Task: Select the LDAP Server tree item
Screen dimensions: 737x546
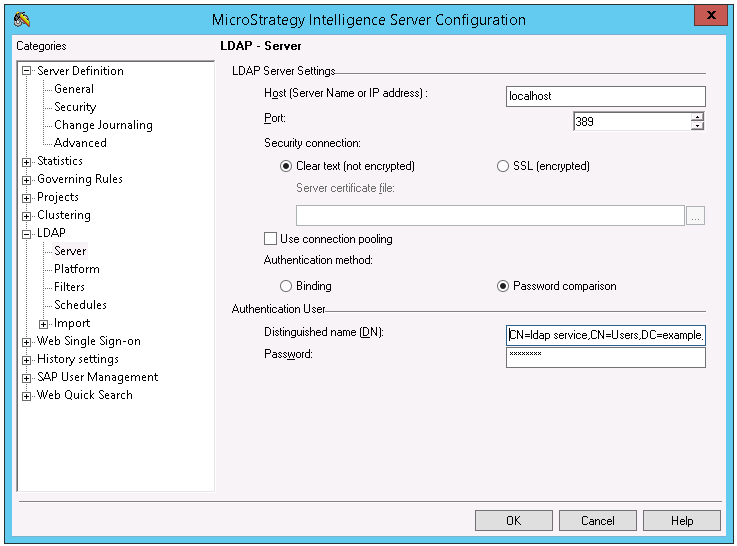Action: [70, 251]
